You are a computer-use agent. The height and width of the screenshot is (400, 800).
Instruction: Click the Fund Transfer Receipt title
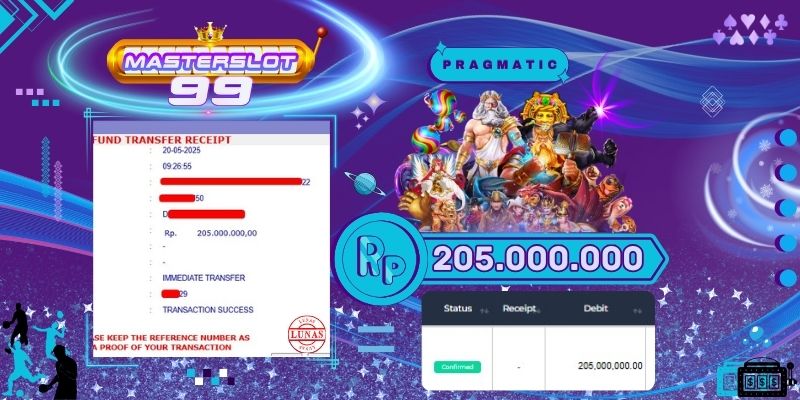tap(162, 140)
